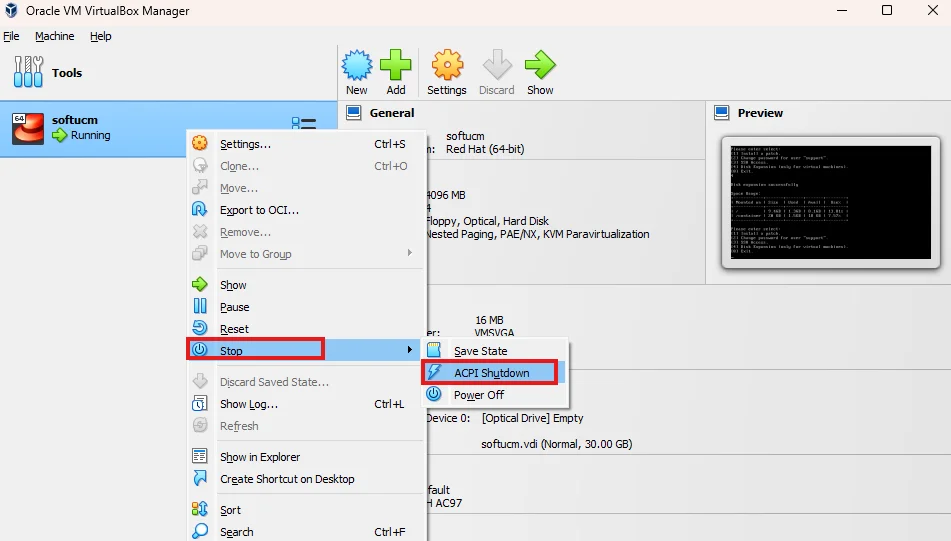Click the VM preview thumbnail
This screenshot has width=951, height=541.
click(x=830, y=202)
